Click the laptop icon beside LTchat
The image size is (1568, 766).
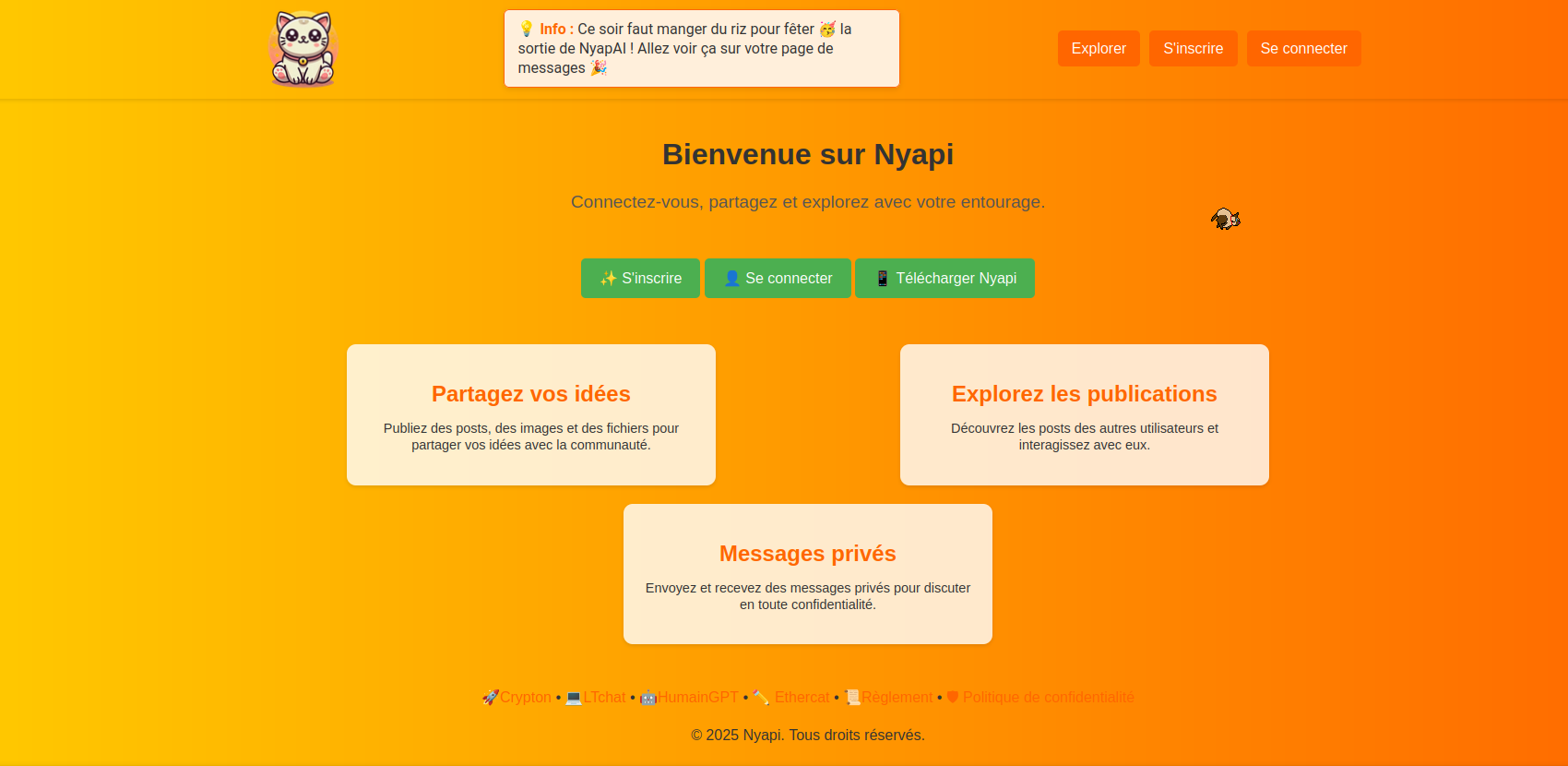click(573, 698)
